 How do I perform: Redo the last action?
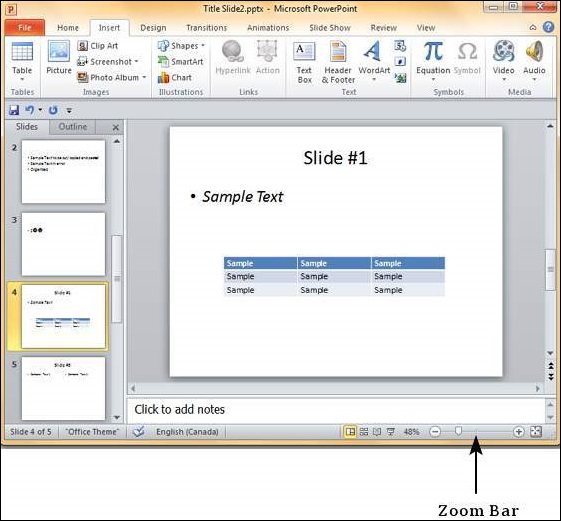pos(53,110)
